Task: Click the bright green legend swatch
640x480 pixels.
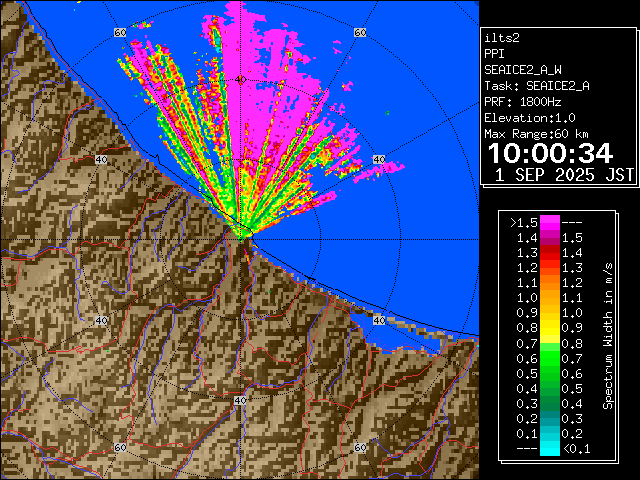Action: tap(549, 358)
